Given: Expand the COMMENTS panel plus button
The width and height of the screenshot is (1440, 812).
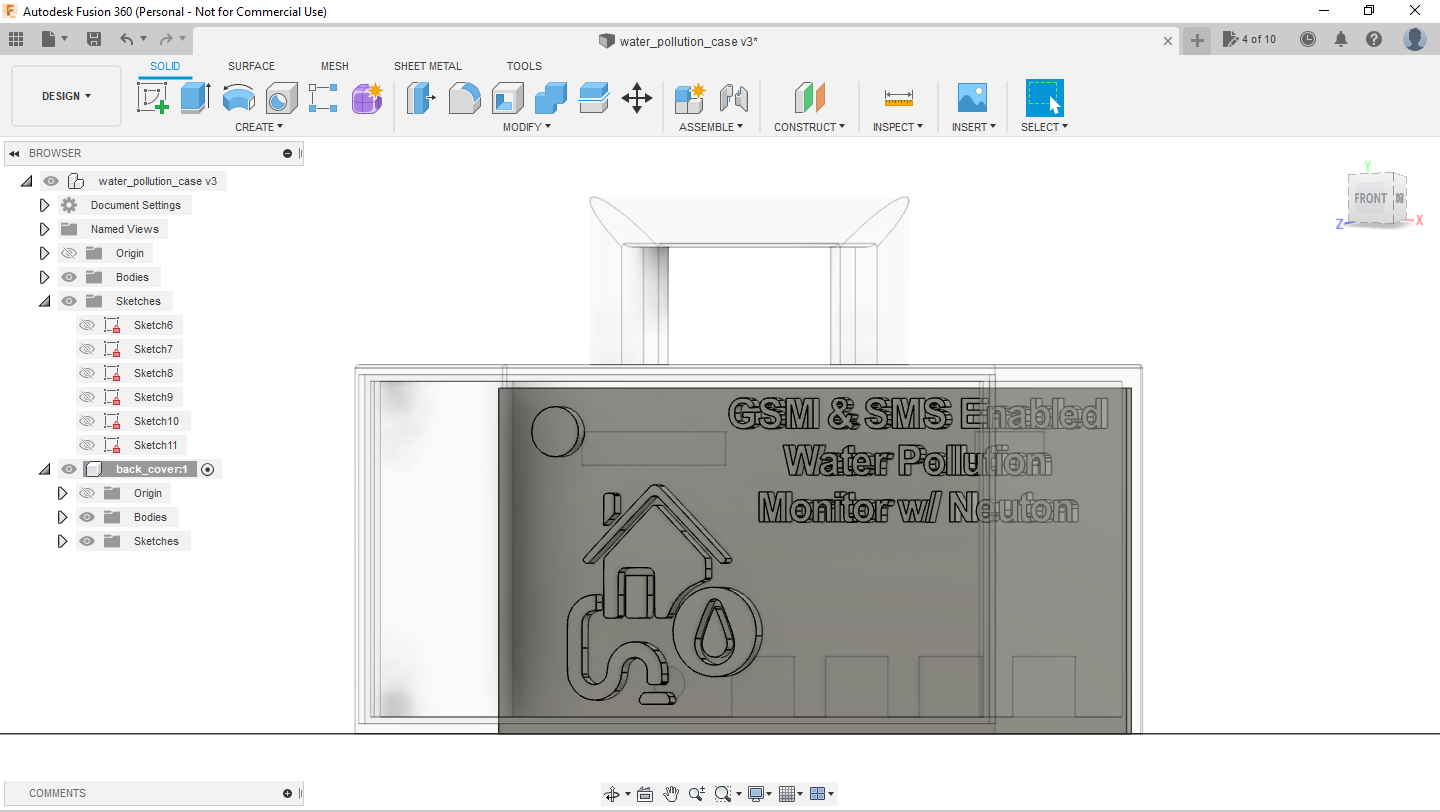Looking at the screenshot, I should (x=287, y=793).
